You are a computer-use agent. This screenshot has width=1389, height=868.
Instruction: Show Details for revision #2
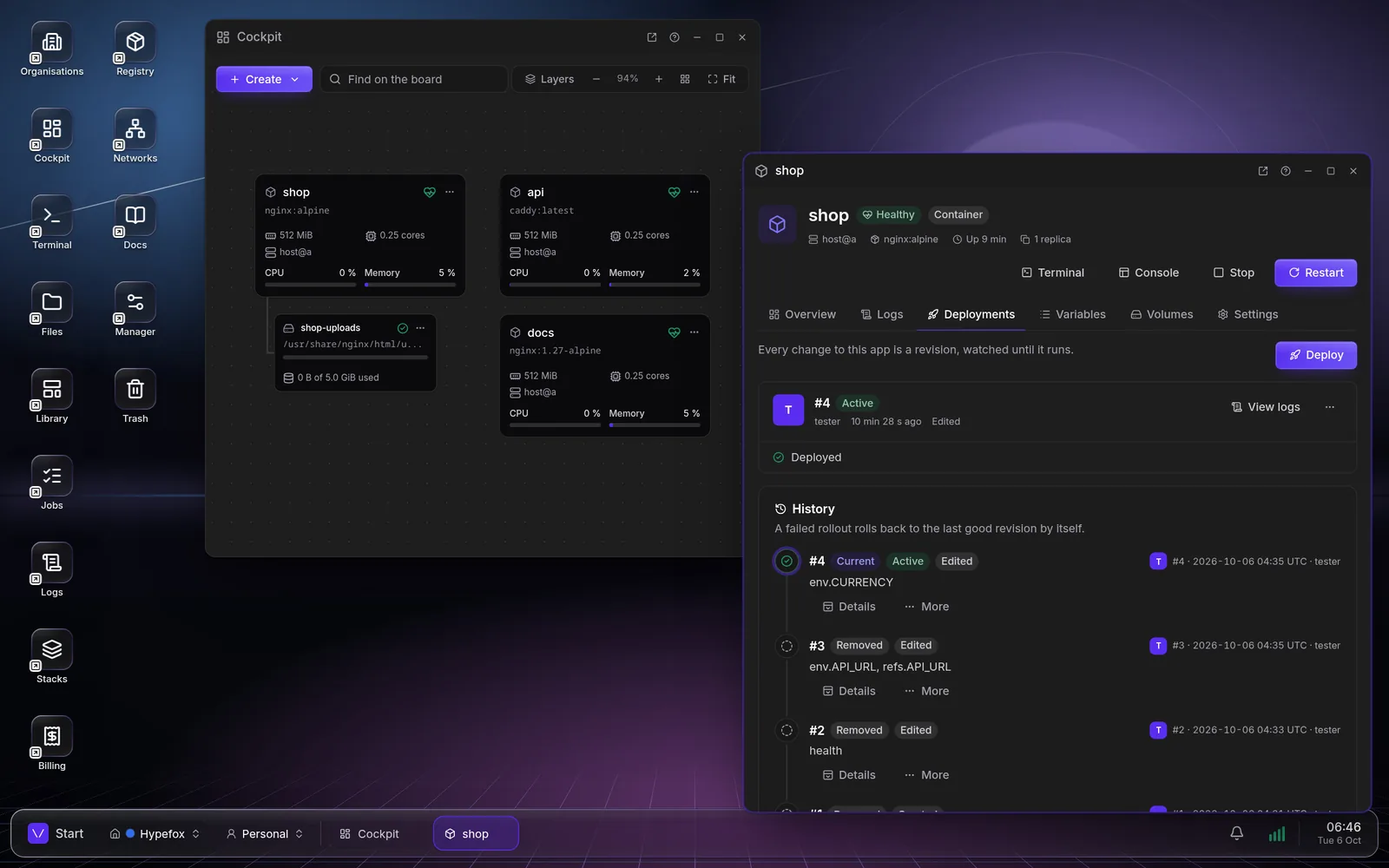point(849,775)
